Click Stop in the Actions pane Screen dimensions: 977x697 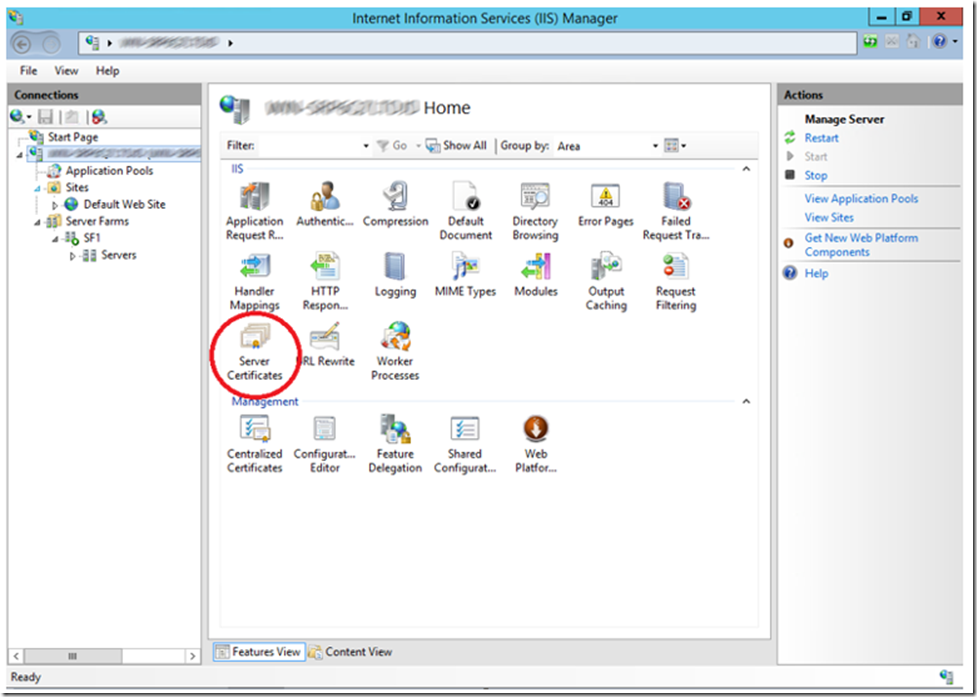[816, 175]
